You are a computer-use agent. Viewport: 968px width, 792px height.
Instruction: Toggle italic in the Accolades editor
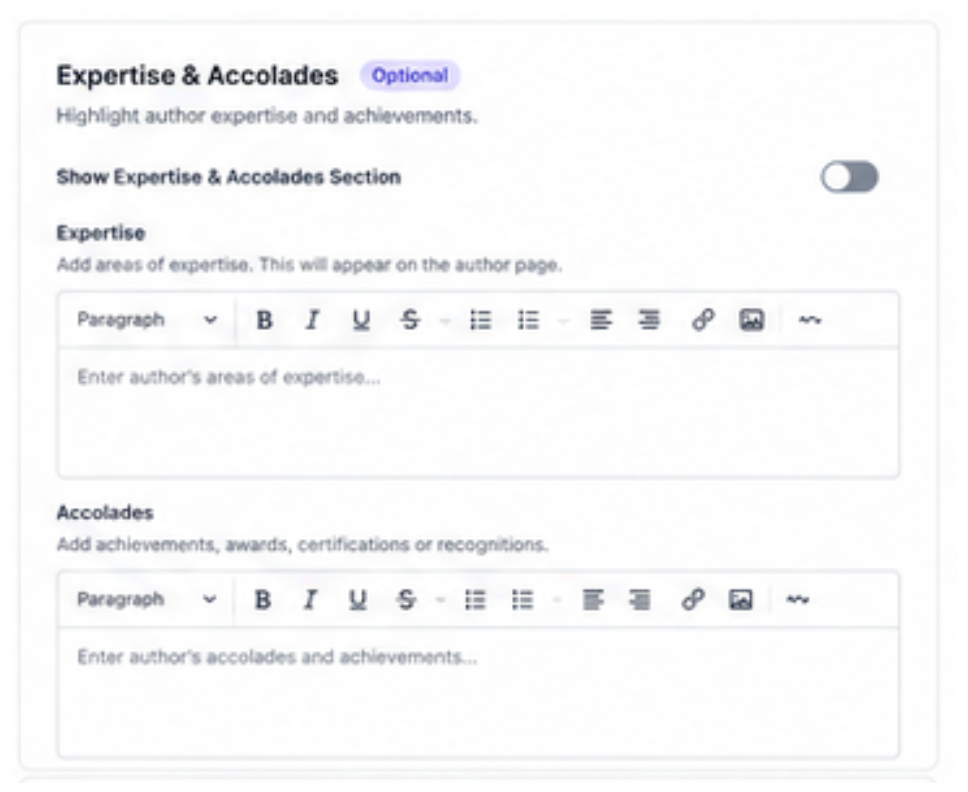tap(310, 599)
